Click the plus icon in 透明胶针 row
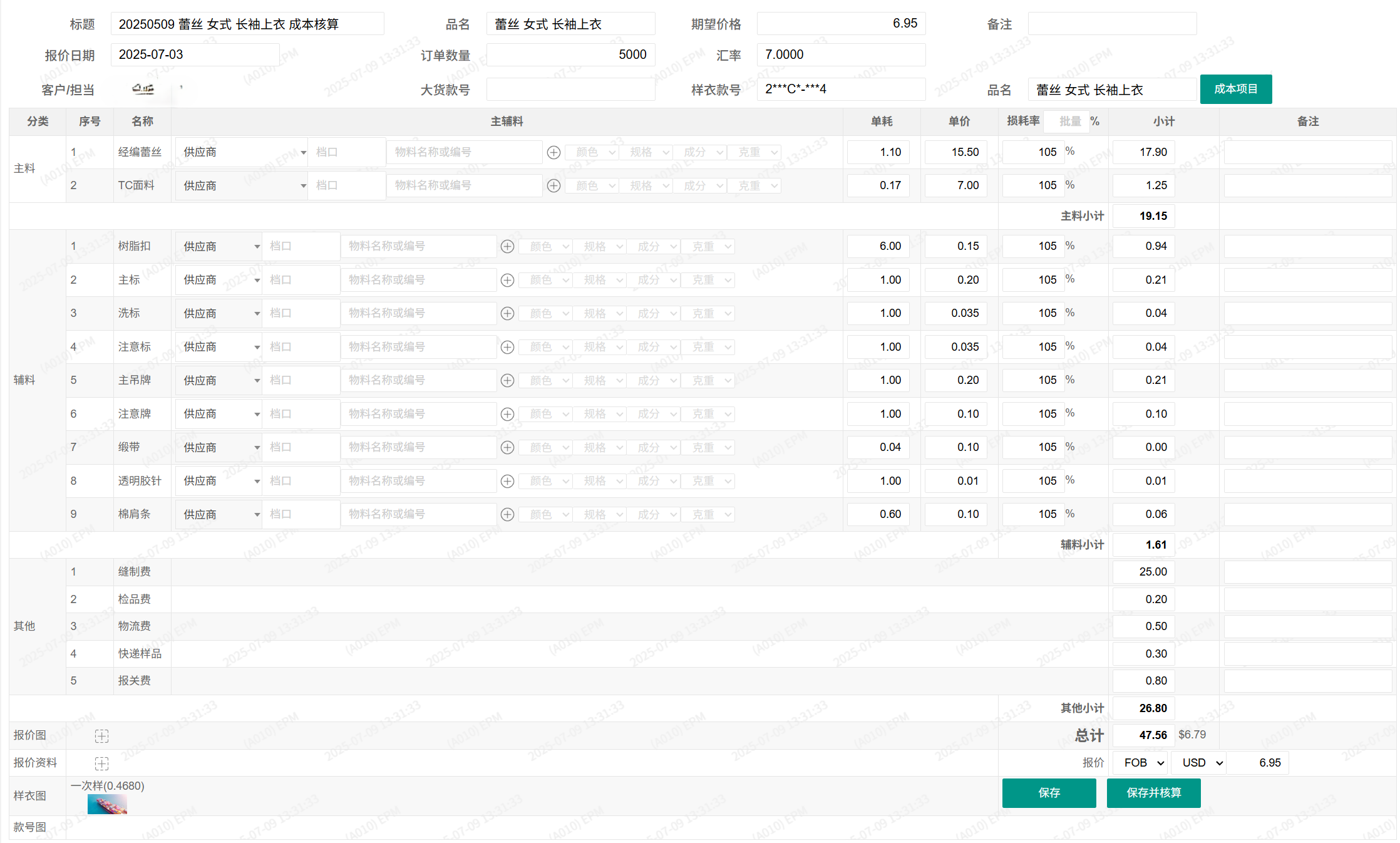Screen dimensions: 1400x843 tap(507, 481)
